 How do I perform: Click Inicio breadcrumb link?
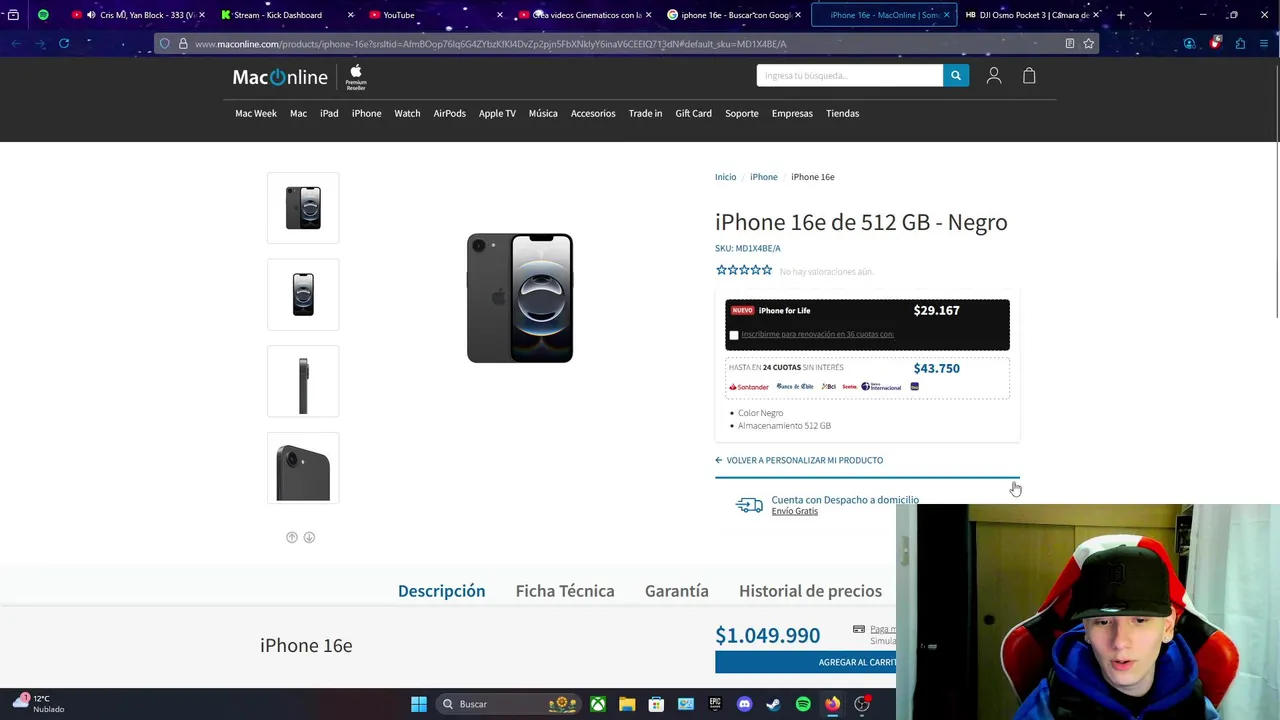(725, 177)
